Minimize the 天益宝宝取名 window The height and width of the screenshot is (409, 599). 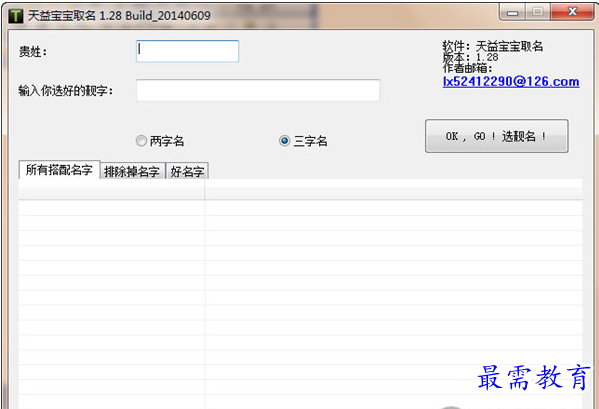coord(512,13)
